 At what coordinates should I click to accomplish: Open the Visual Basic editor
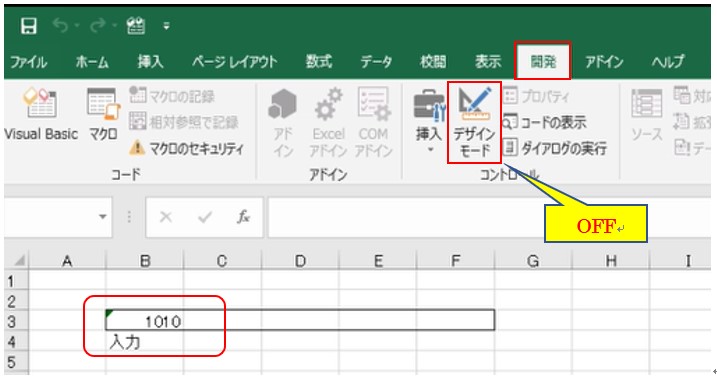click(40, 114)
